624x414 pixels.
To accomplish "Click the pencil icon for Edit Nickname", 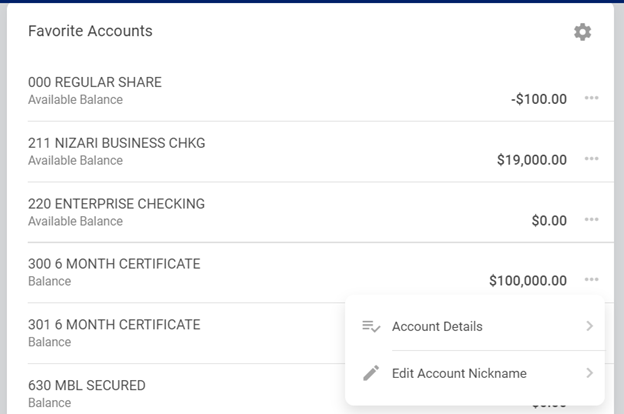I will (x=371, y=373).
